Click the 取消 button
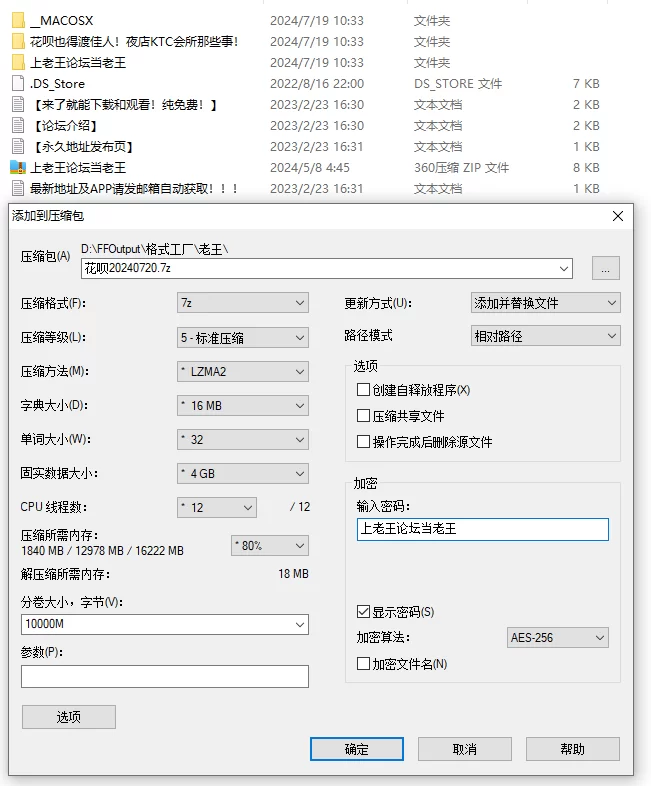 tap(465, 749)
